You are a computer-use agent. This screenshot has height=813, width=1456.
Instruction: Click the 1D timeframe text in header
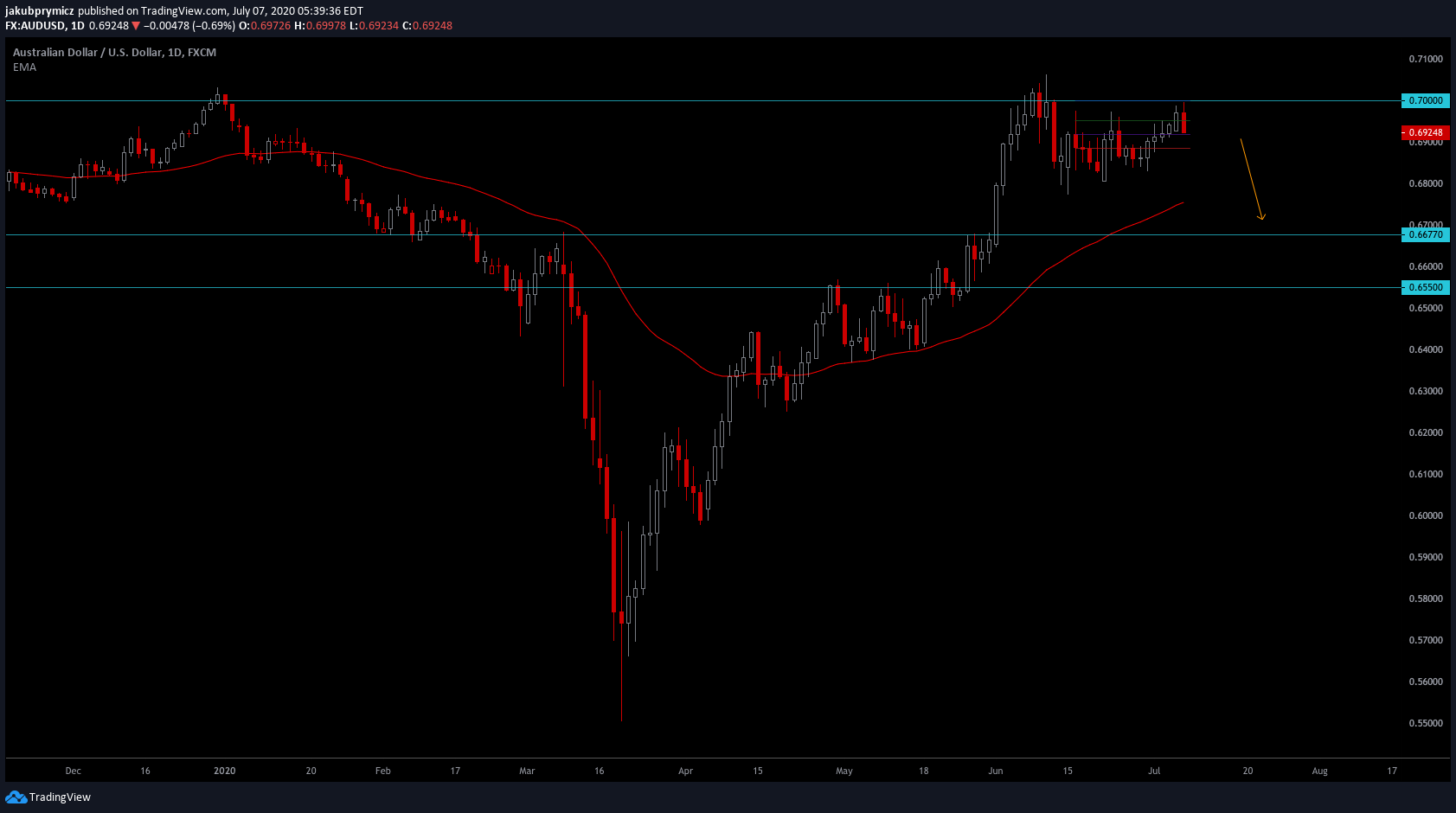(x=78, y=26)
